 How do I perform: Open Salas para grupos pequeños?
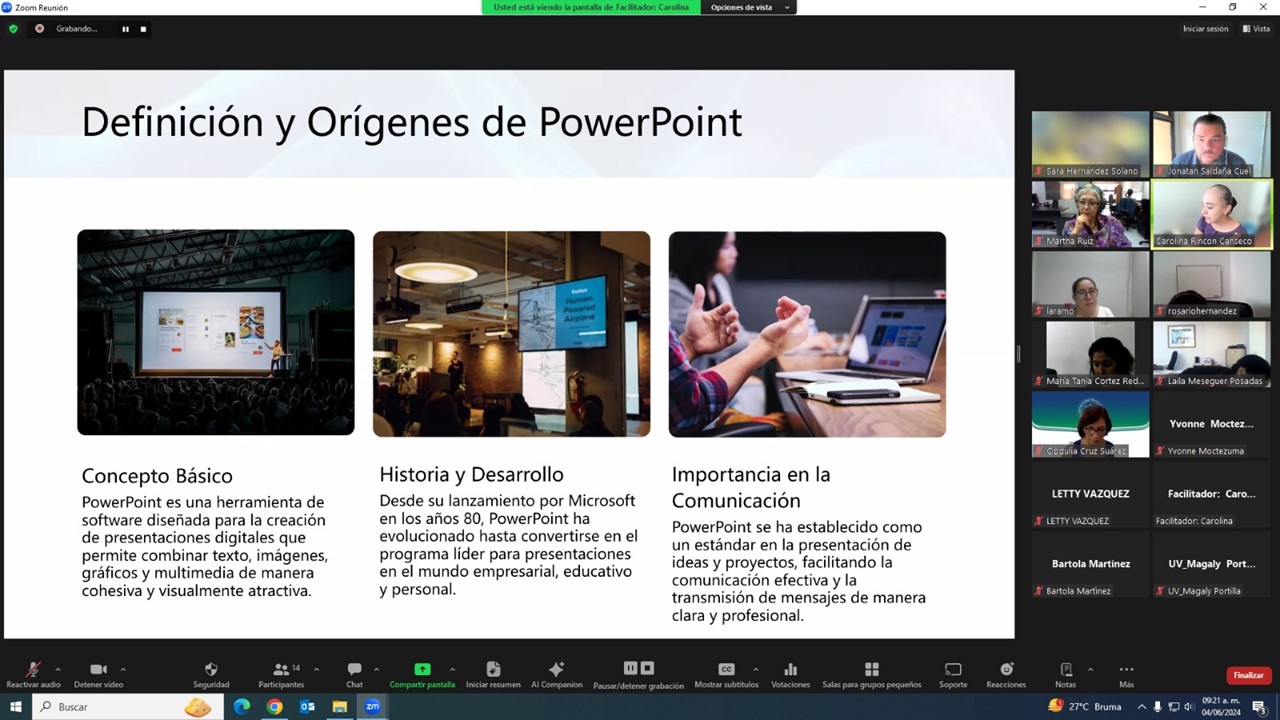871,670
